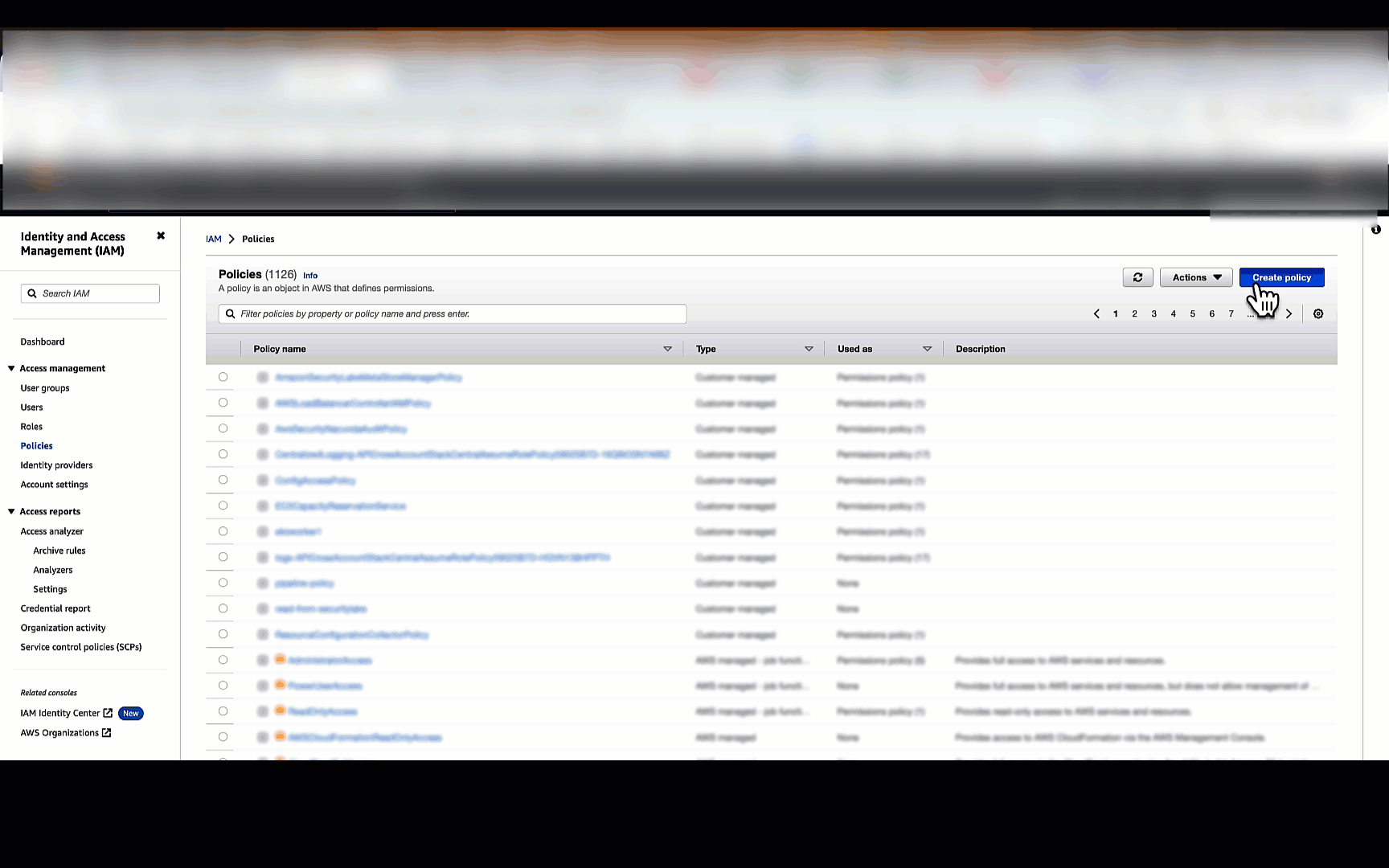Image resolution: width=1389 pixels, height=868 pixels.
Task: Click the magnifier icon in Search IAM
Action: [x=32, y=293]
